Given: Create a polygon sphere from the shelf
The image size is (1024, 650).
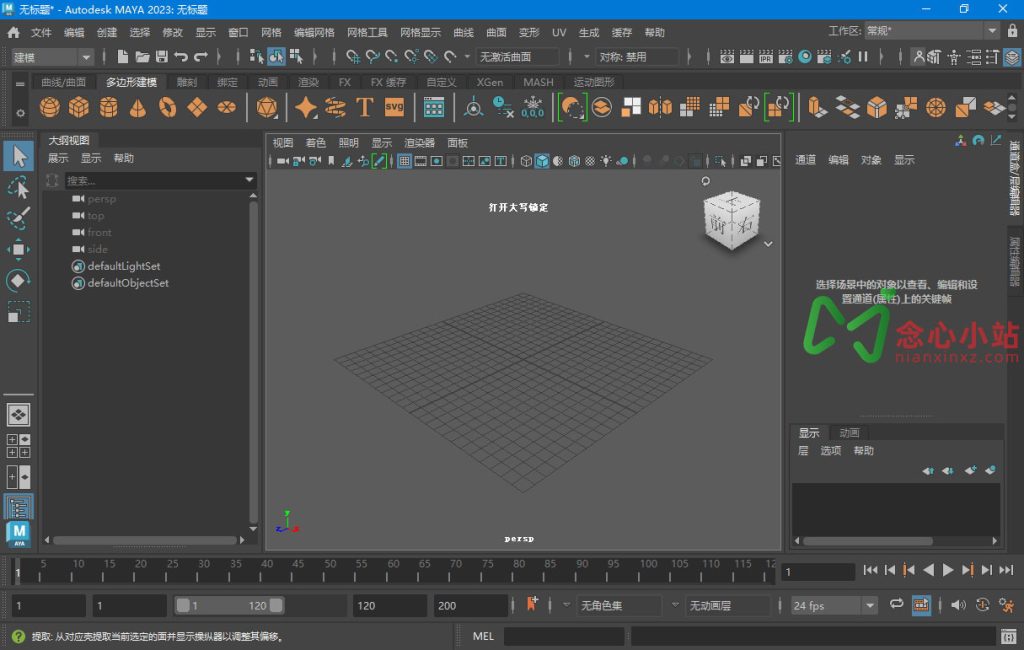Looking at the screenshot, I should pyautogui.click(x=50, y=107).
